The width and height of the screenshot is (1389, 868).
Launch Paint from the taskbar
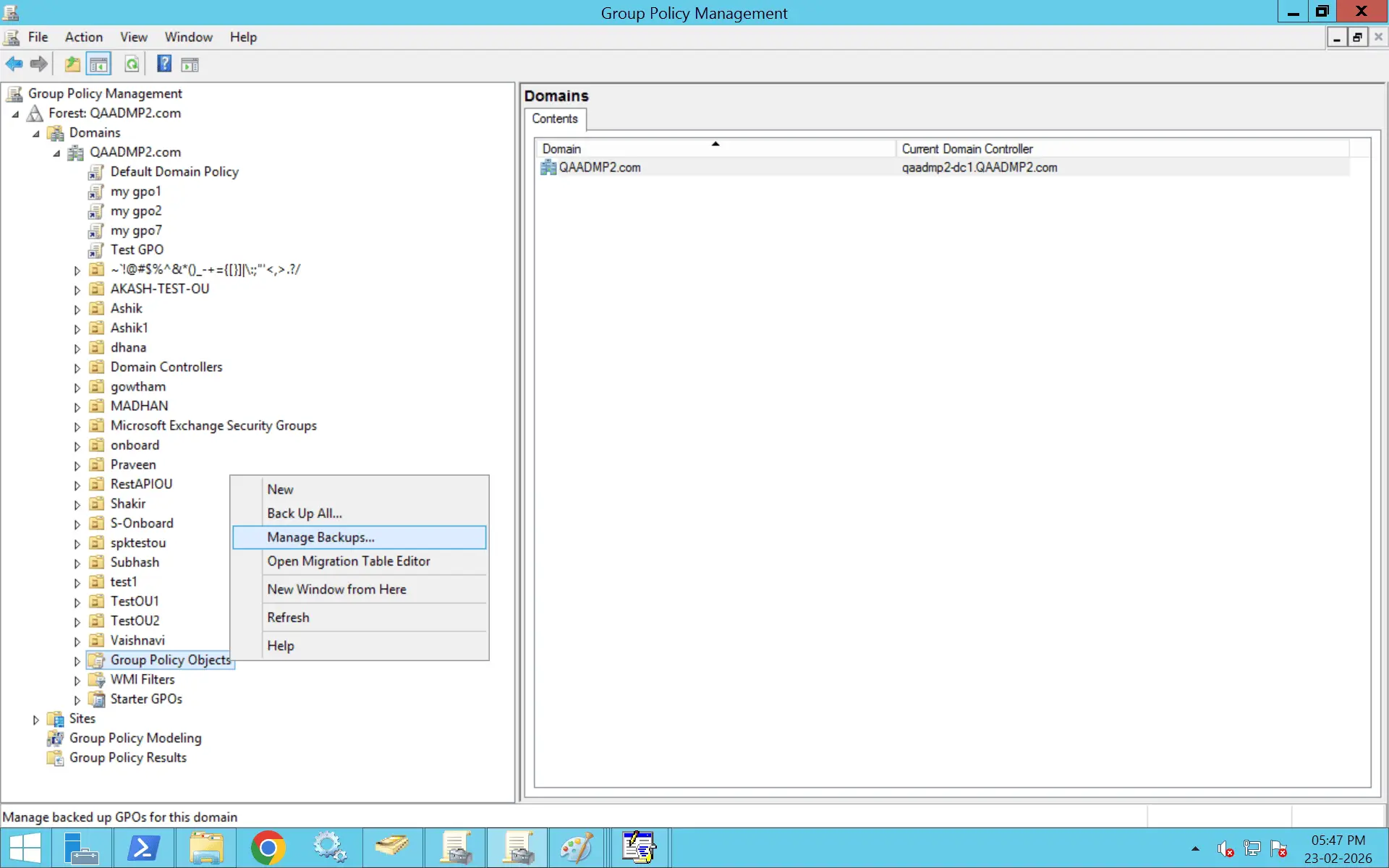point(577,846)
